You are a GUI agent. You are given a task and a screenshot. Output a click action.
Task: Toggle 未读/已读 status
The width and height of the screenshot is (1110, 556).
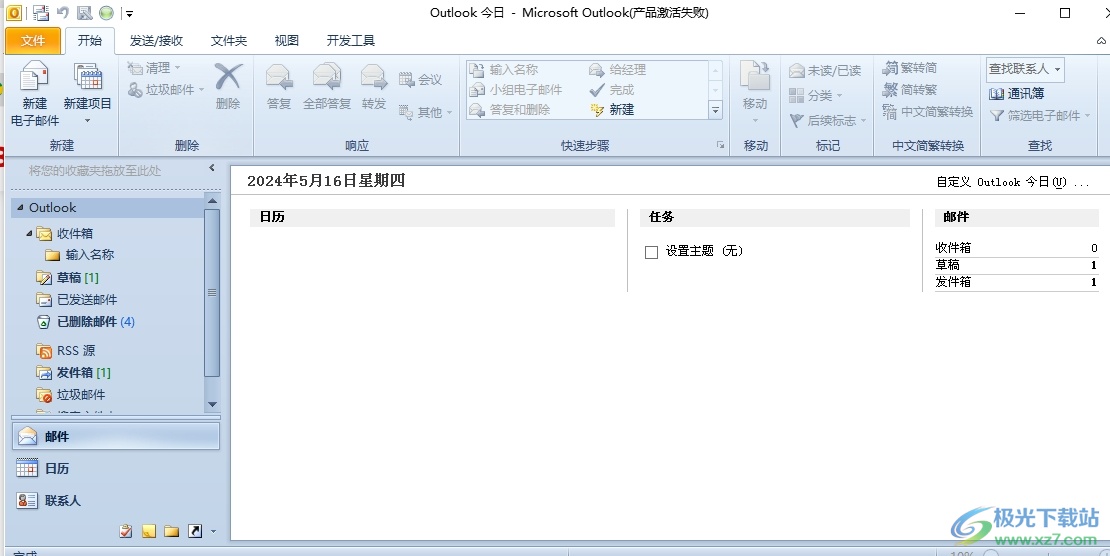tap(825, 71)
